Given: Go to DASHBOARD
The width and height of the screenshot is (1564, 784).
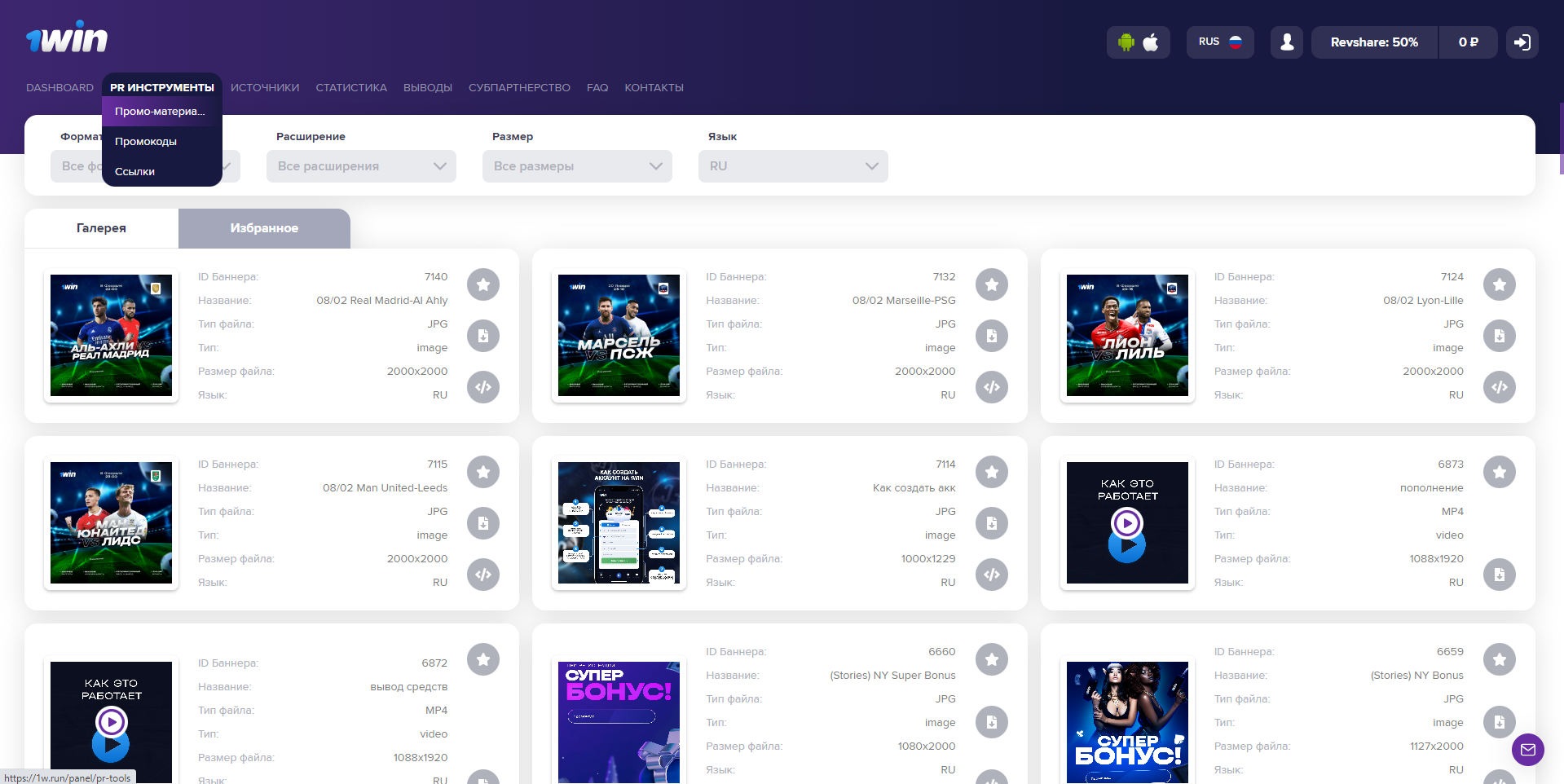Looking at the screenshot, I should click(x=59, y=87).
